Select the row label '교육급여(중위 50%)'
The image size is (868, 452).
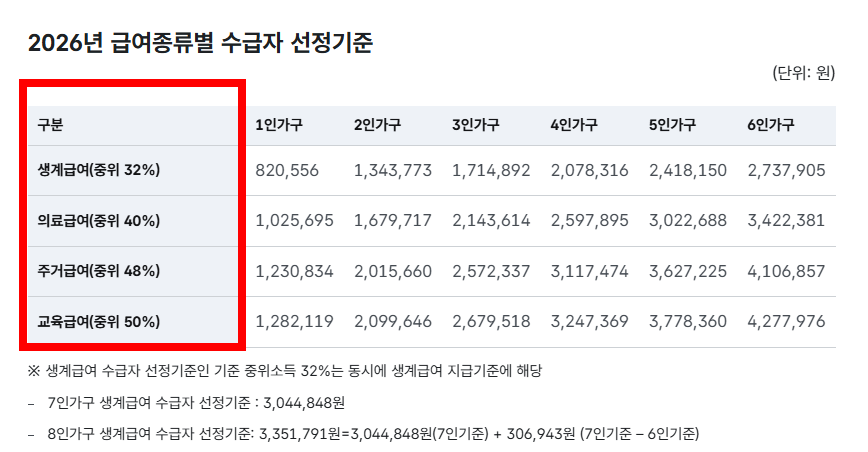pyautogui.click(x=99, y=321)
